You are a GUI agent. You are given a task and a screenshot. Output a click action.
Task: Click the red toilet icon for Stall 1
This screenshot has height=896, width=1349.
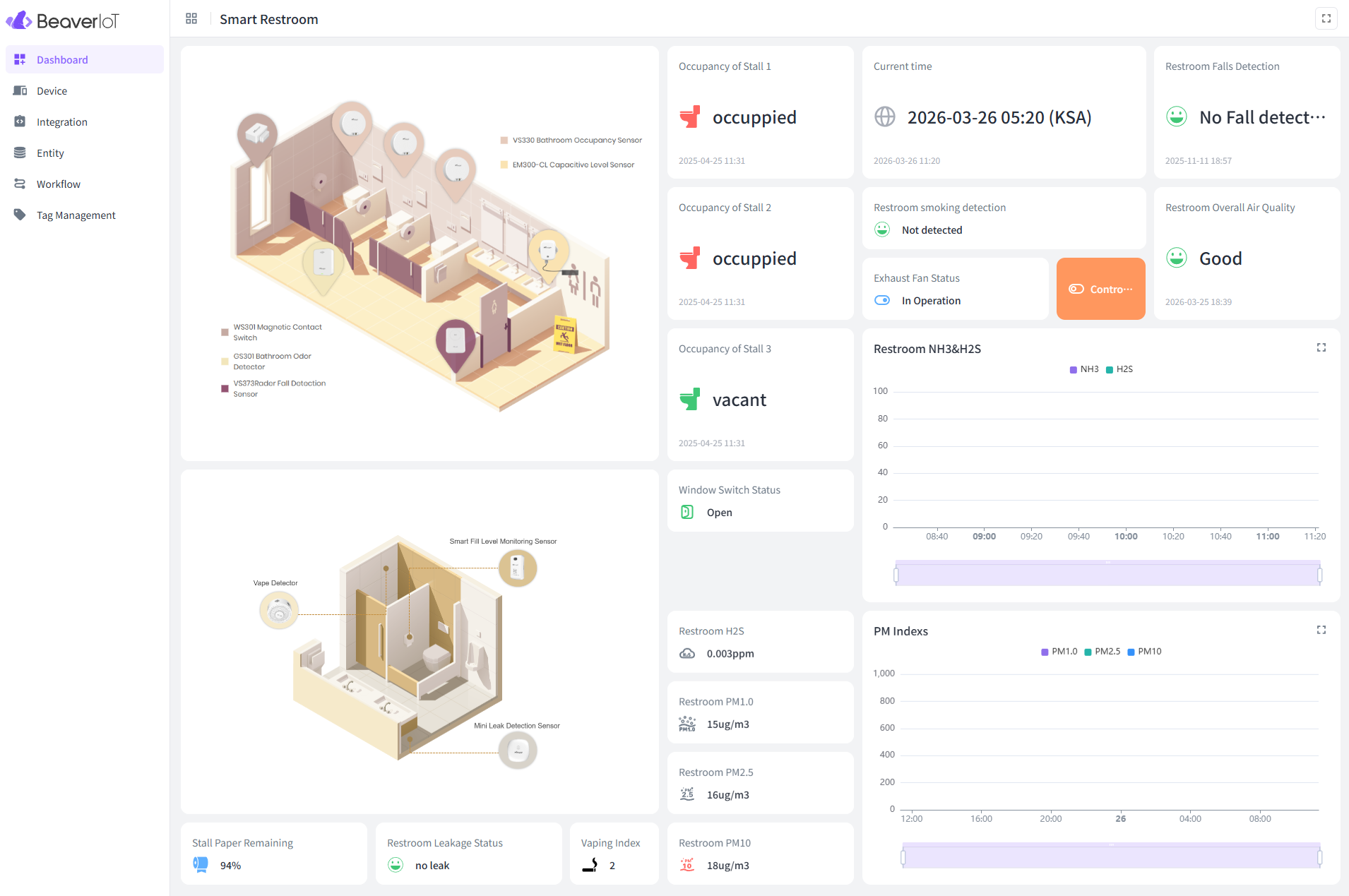tap(689, 117)
